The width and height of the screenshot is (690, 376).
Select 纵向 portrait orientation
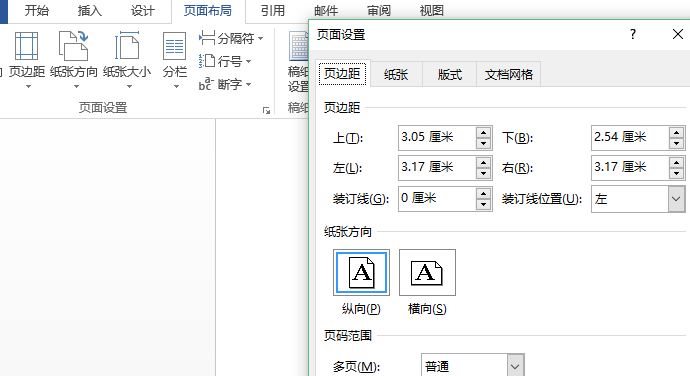click(361, 272)
